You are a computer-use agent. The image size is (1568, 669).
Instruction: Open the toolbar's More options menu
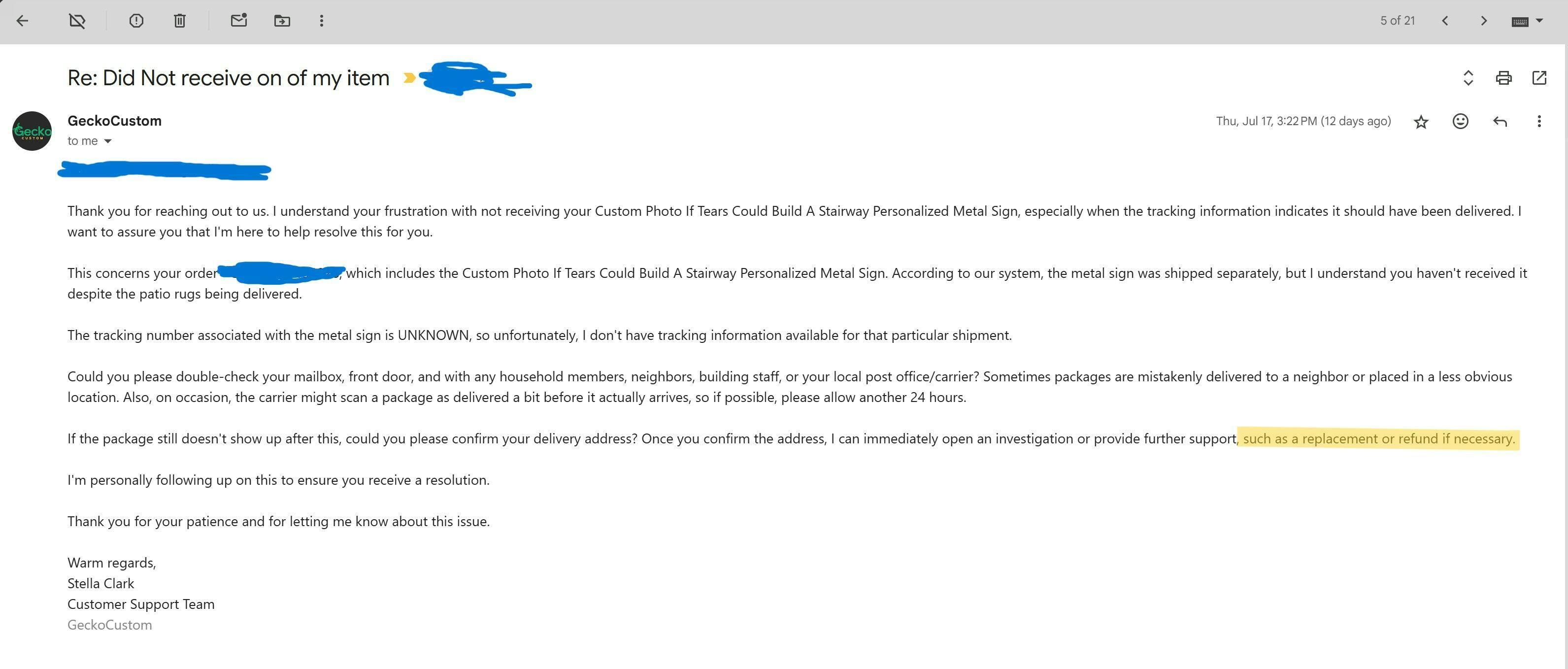[321, 21]
